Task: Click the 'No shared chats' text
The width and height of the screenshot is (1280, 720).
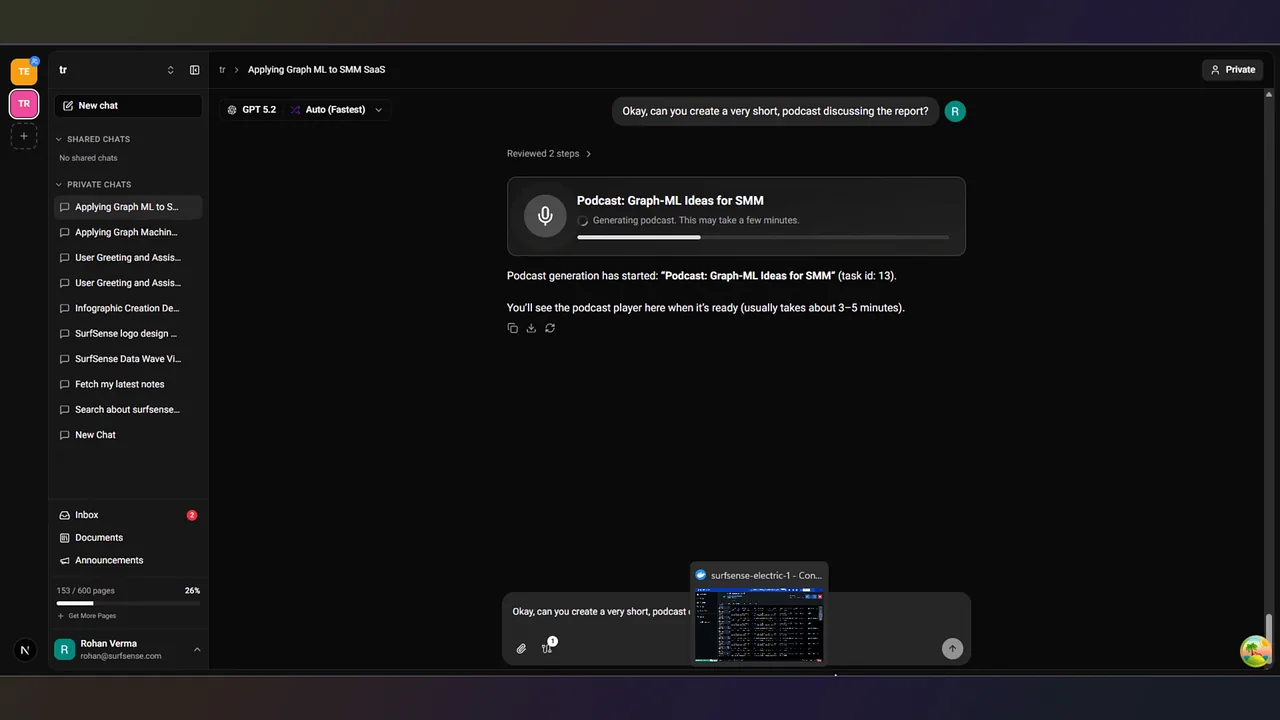Action: (88, 158)
